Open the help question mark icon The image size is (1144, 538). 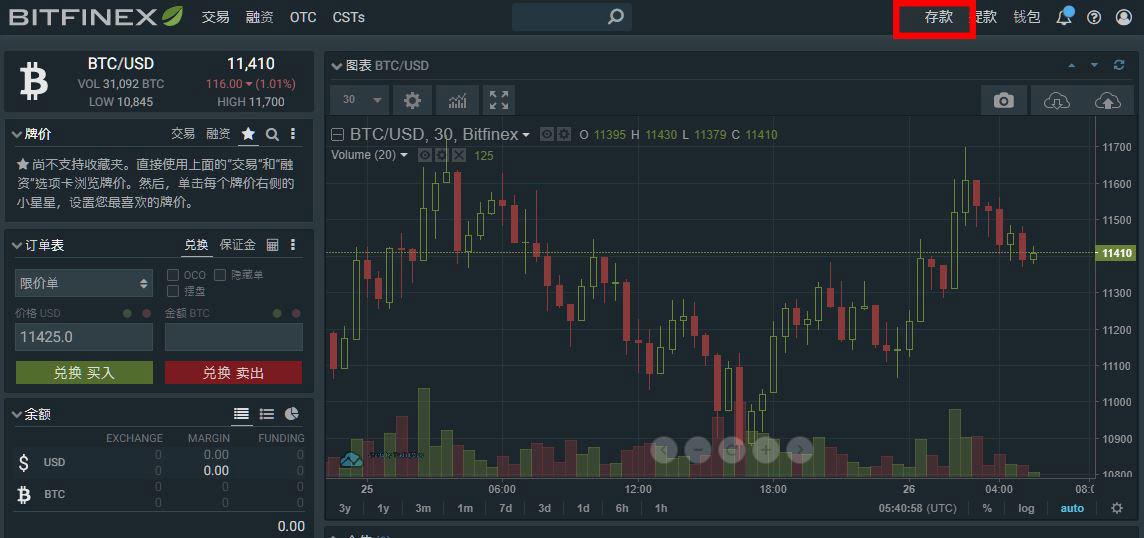(1094, 18)
